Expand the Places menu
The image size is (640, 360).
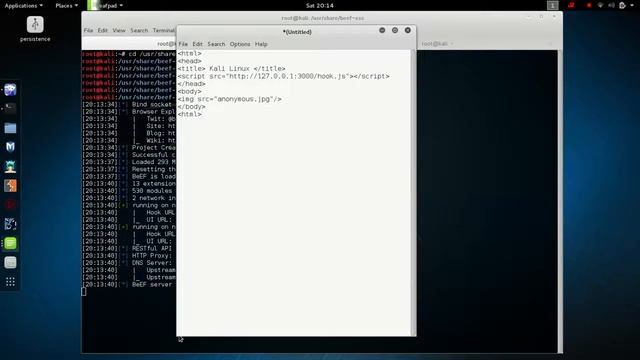[67, 5]
